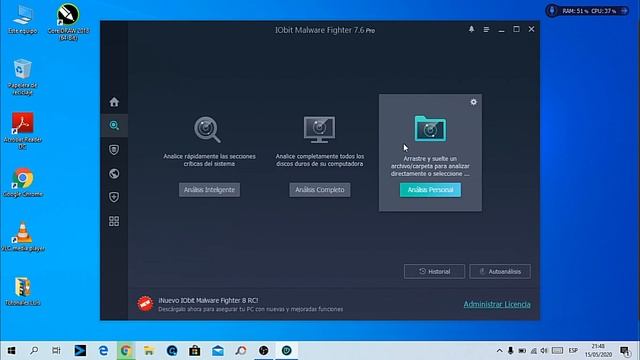Click the taskbar search magnifier
Screen dimensions: 640x360
point(34,351)
